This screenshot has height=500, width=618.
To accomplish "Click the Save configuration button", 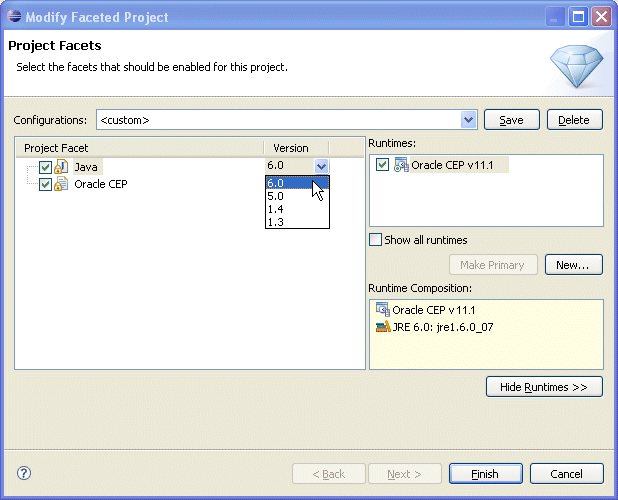I will (512, 120).
